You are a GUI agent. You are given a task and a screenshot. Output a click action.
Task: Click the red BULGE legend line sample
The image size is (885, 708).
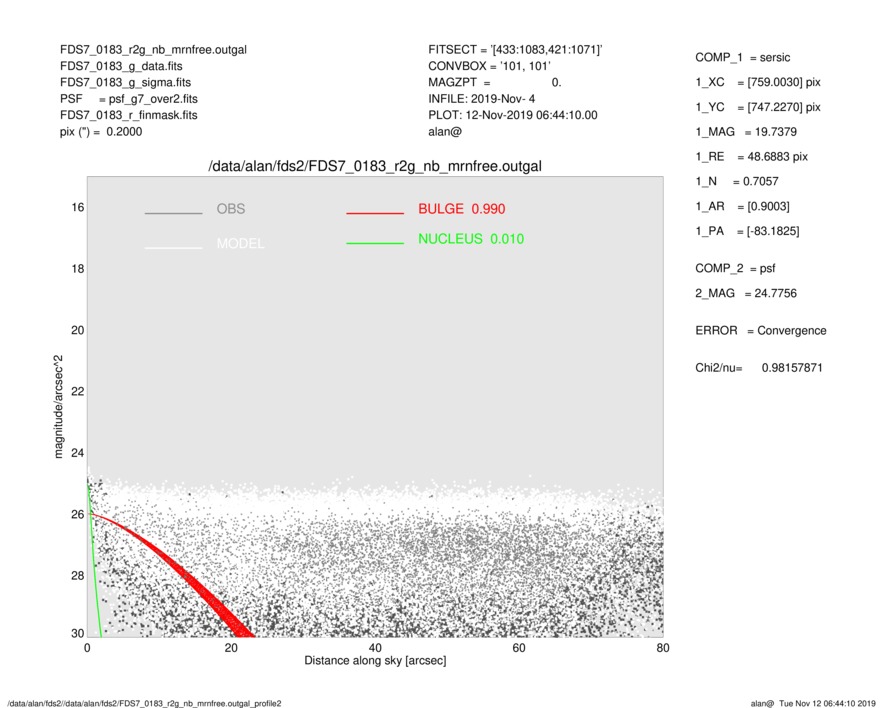tap(375, 213)
